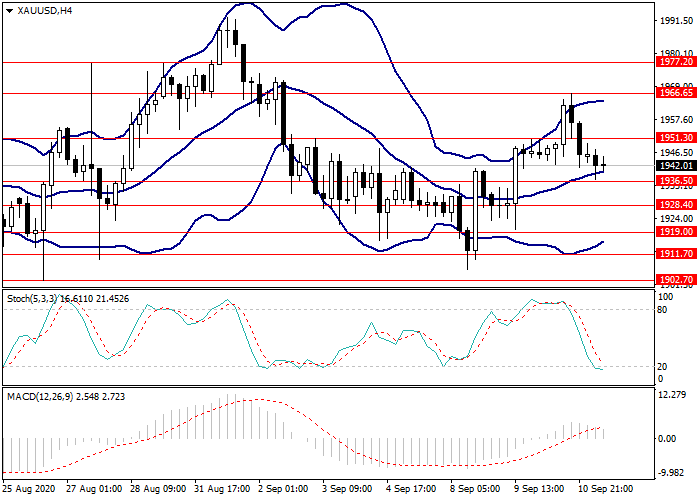This screenshot has height=500, width=700.
Task: Select the current price tag 1942.01
Action: [677, 166]
